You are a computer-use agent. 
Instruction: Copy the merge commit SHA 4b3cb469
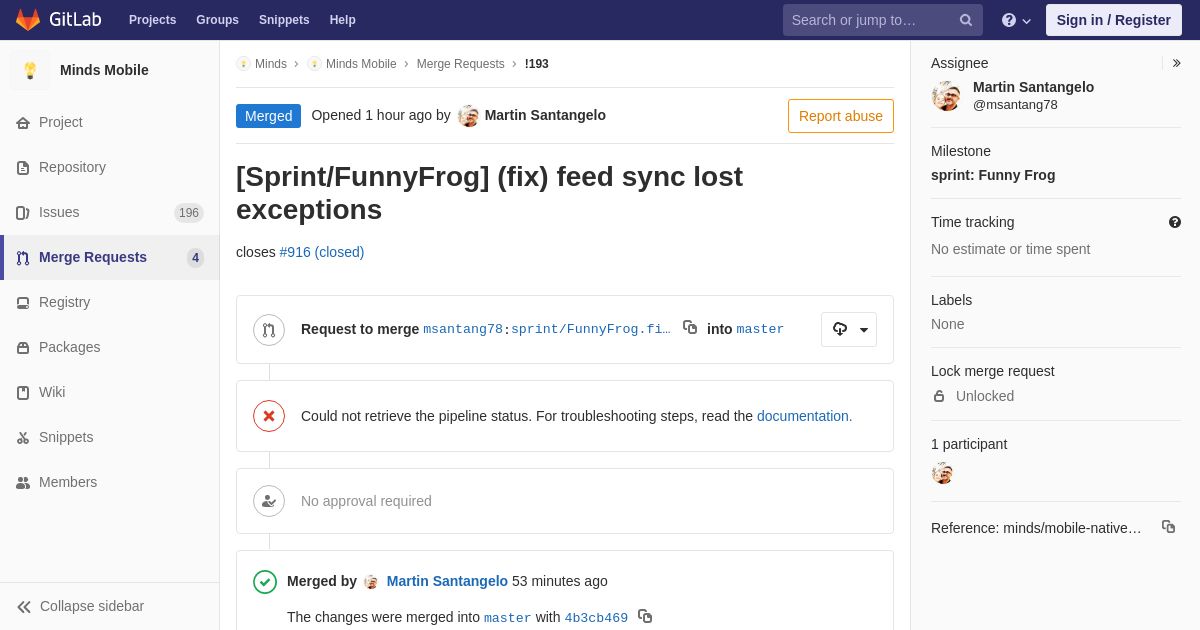[645, 616]
